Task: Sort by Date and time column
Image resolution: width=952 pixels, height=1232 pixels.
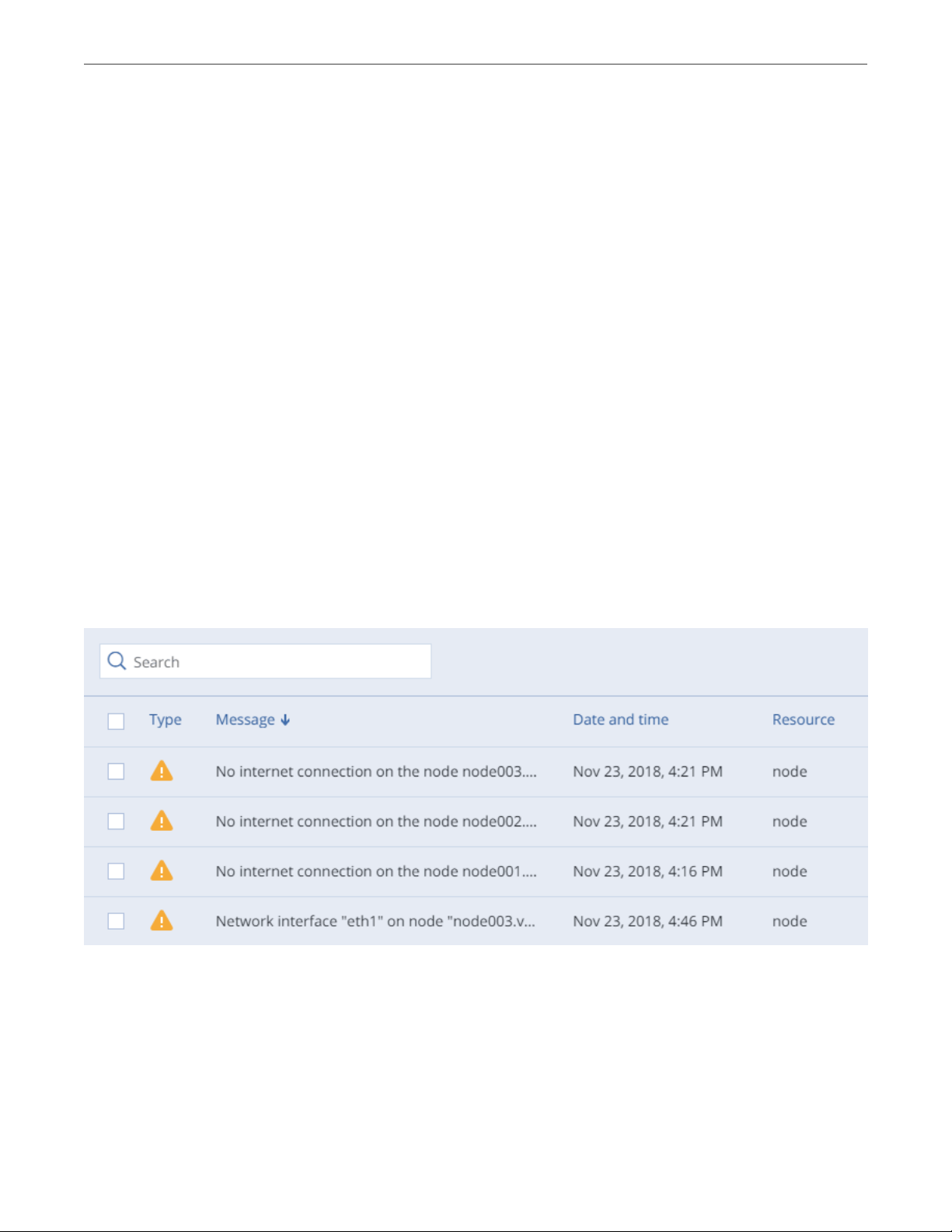Action: (x=621, y=720)
